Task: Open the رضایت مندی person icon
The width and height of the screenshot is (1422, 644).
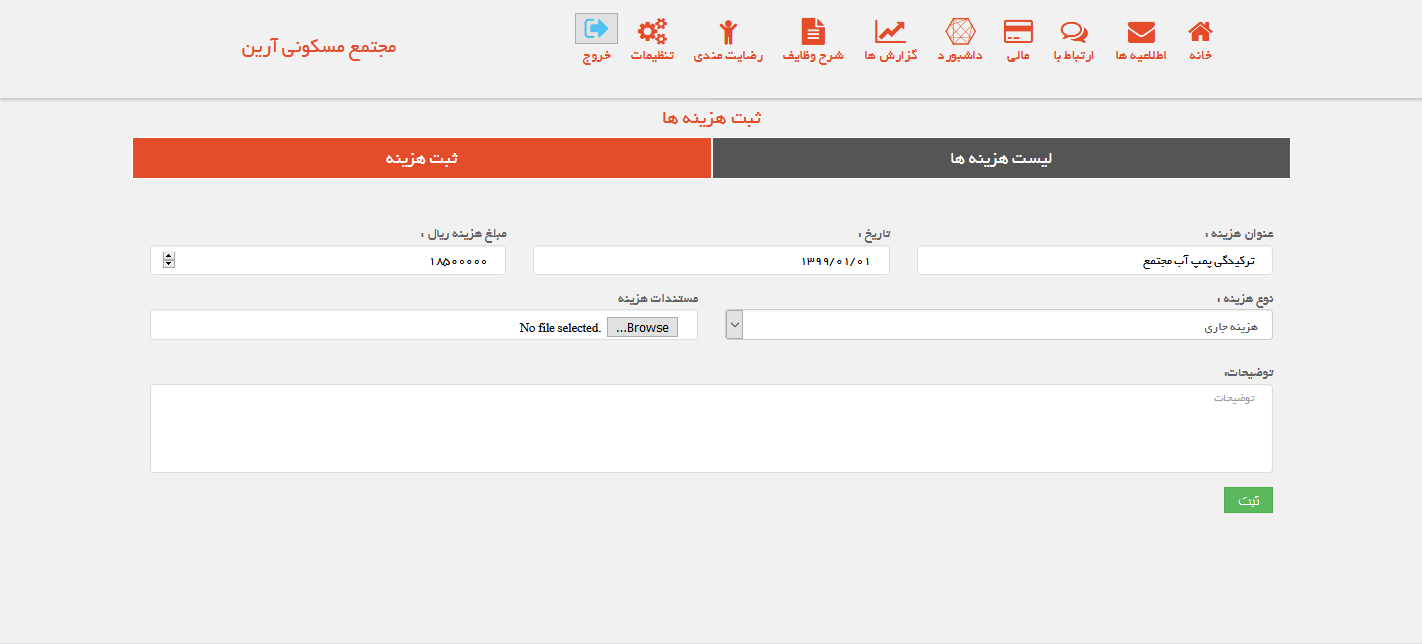Action: (728, 32)
